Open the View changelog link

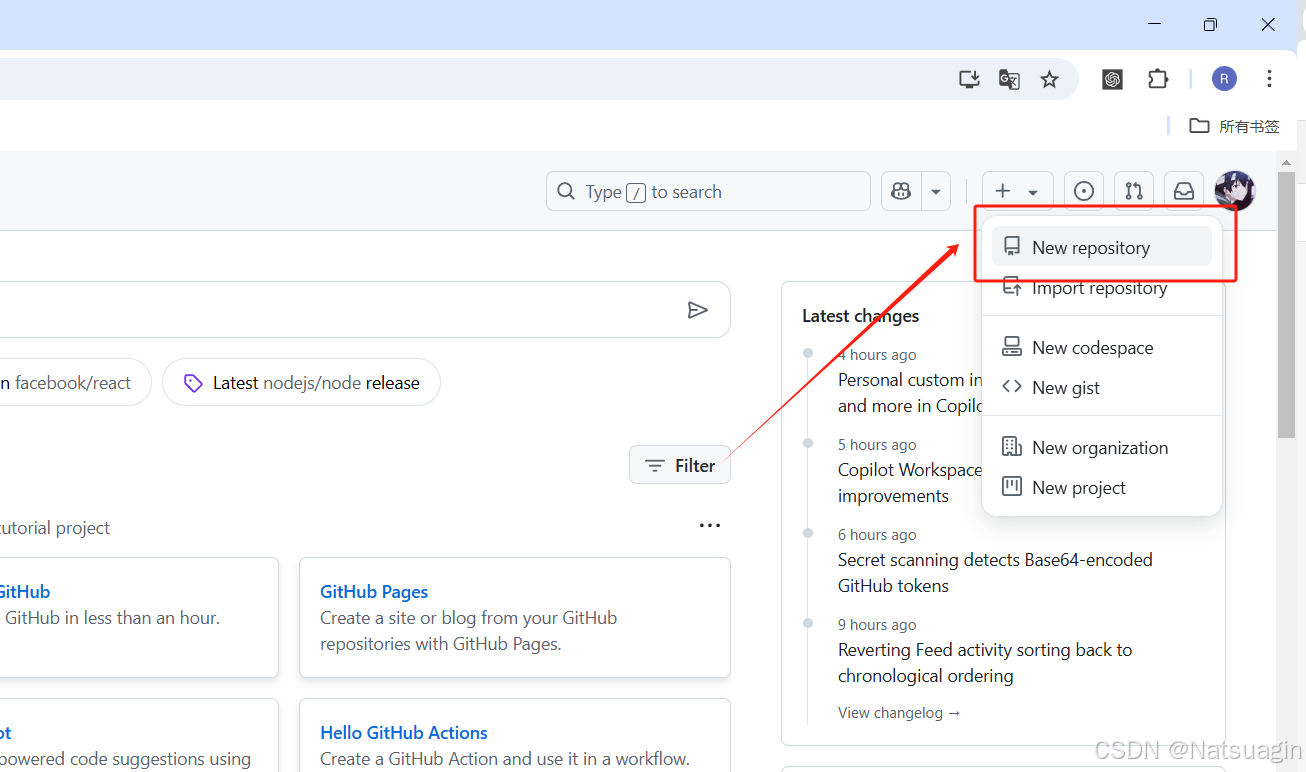pyautogui.click(x=899, y=713)
